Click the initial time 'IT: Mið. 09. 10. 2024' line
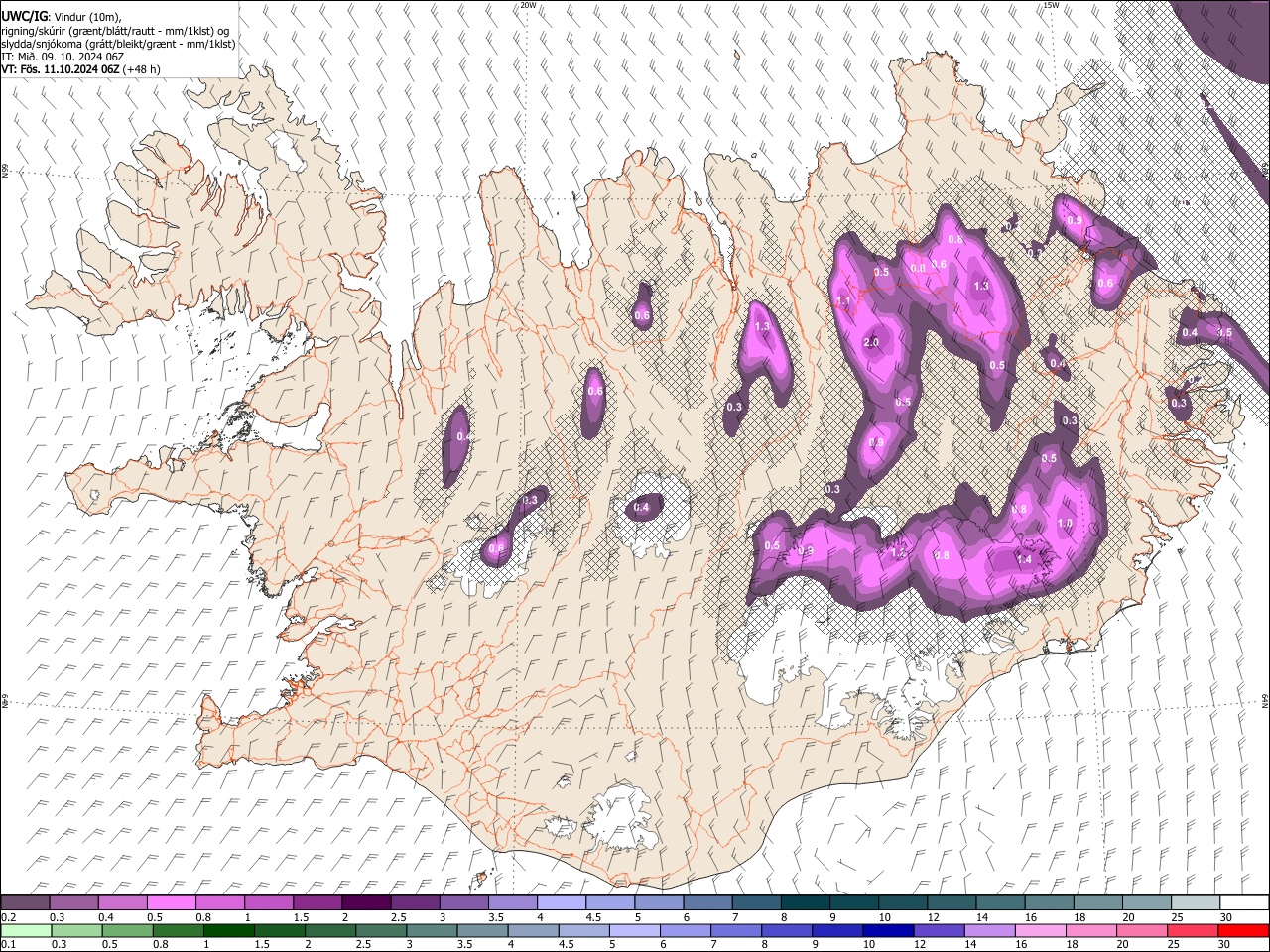Viewport: 1270px width, 952px height. point(63,57)
